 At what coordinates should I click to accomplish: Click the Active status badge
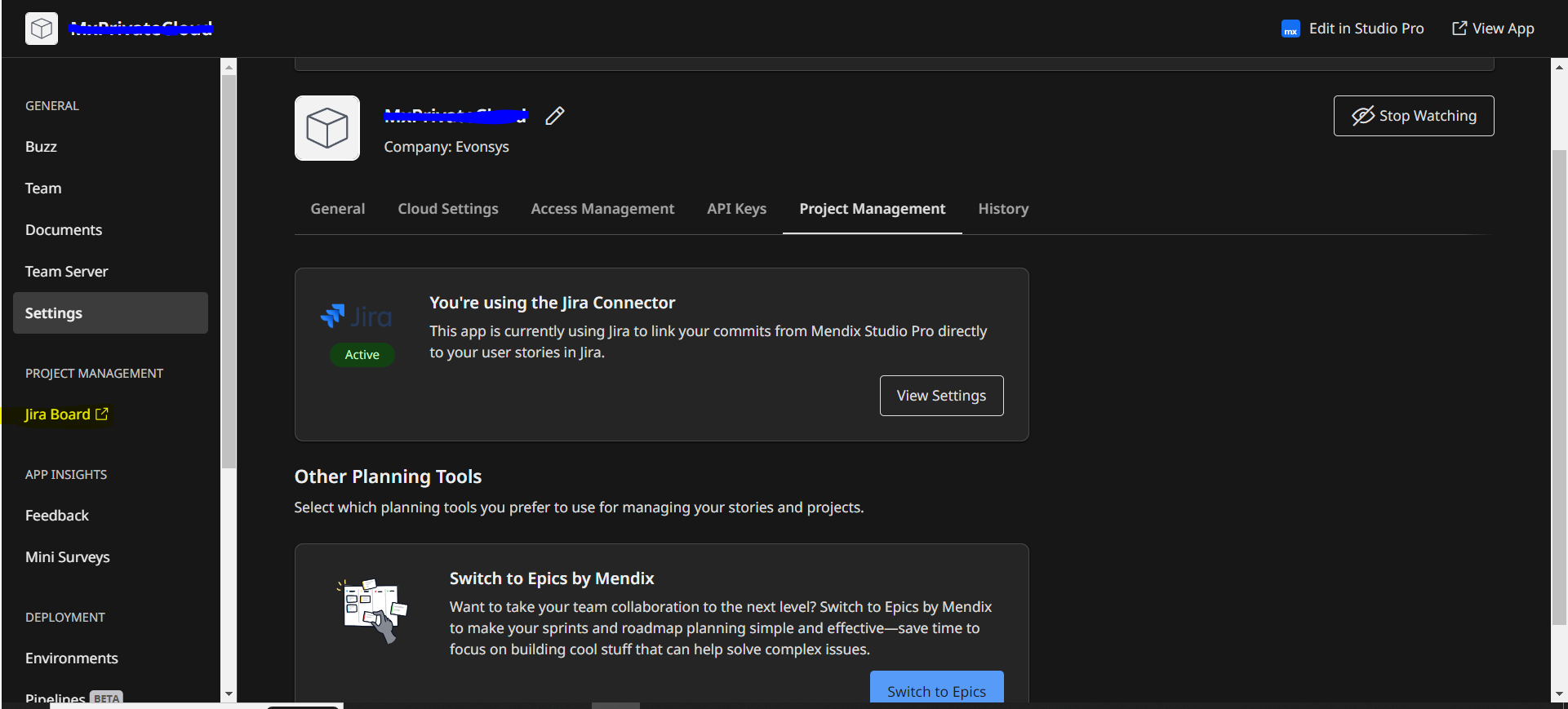coord(362,355)
